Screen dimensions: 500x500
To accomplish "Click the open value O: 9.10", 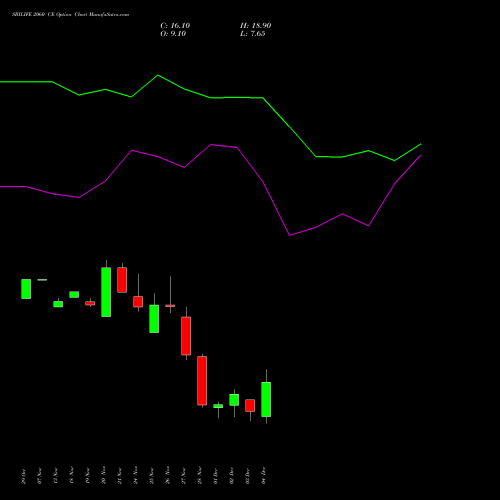I will pos(173,34).
